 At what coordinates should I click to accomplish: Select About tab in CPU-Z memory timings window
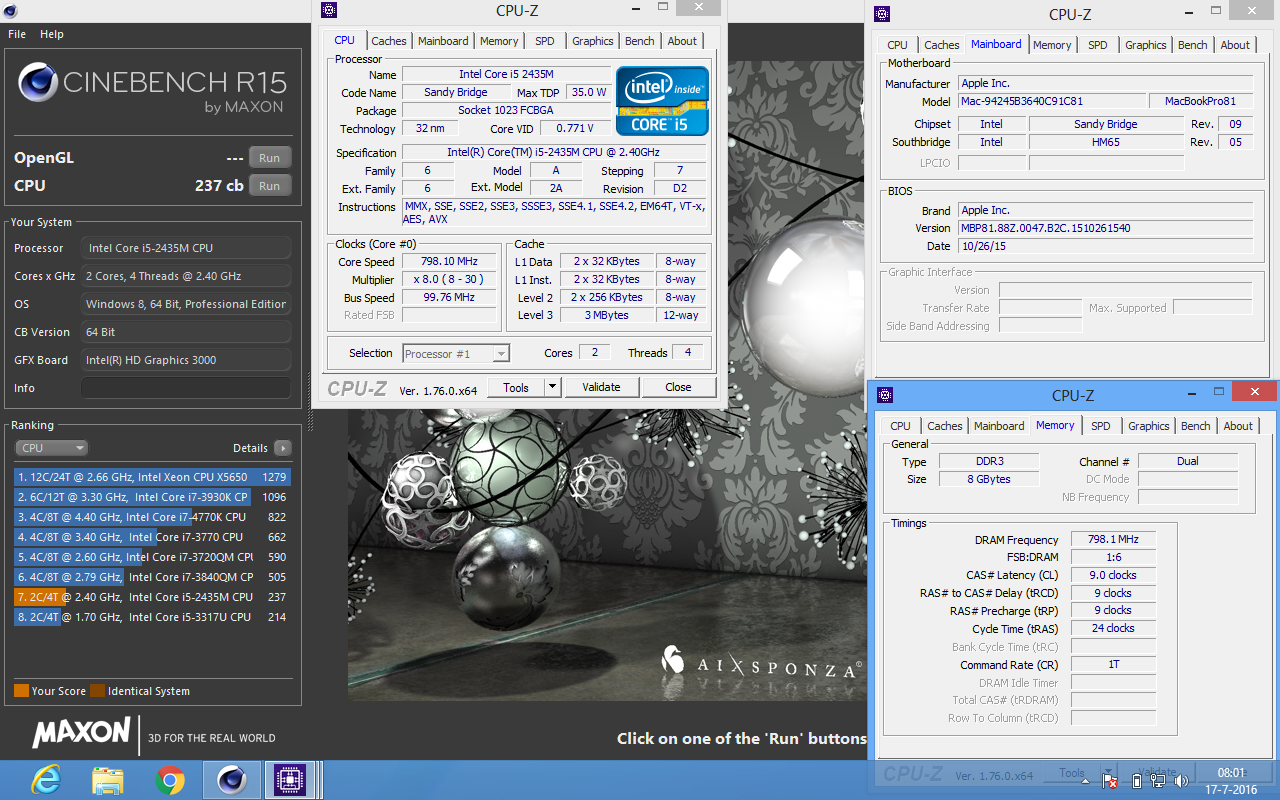click(x=1238, y=426)
